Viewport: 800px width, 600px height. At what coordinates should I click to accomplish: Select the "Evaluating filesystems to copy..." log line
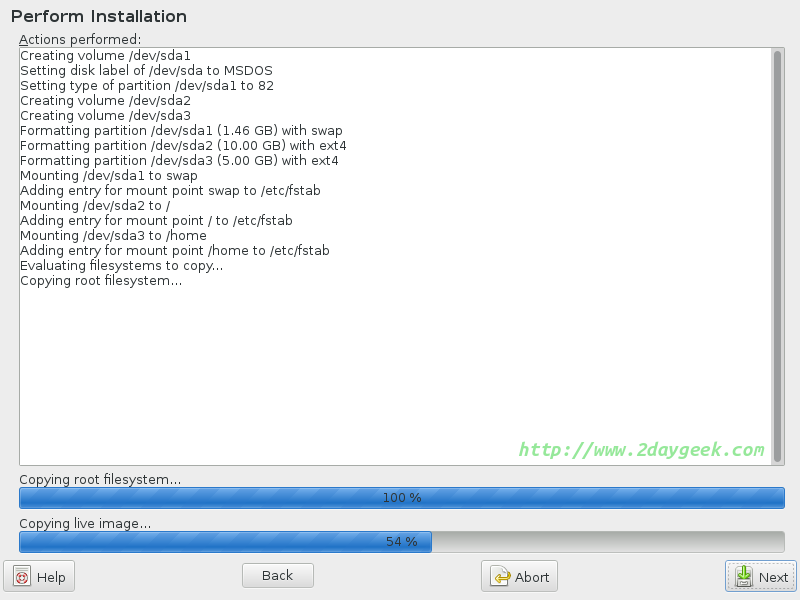tap(121, 266)
